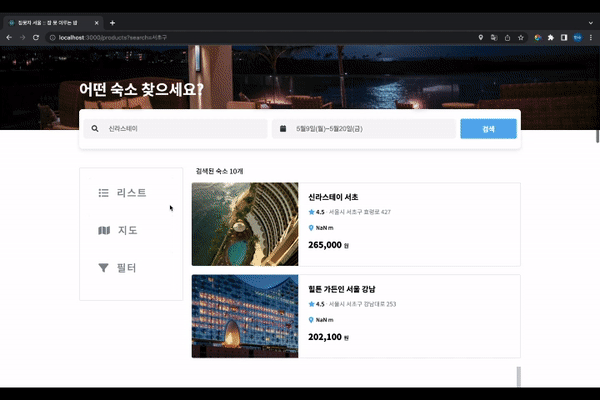Click the 서울시 서초구 효령로 427 address

click(360, 212)
